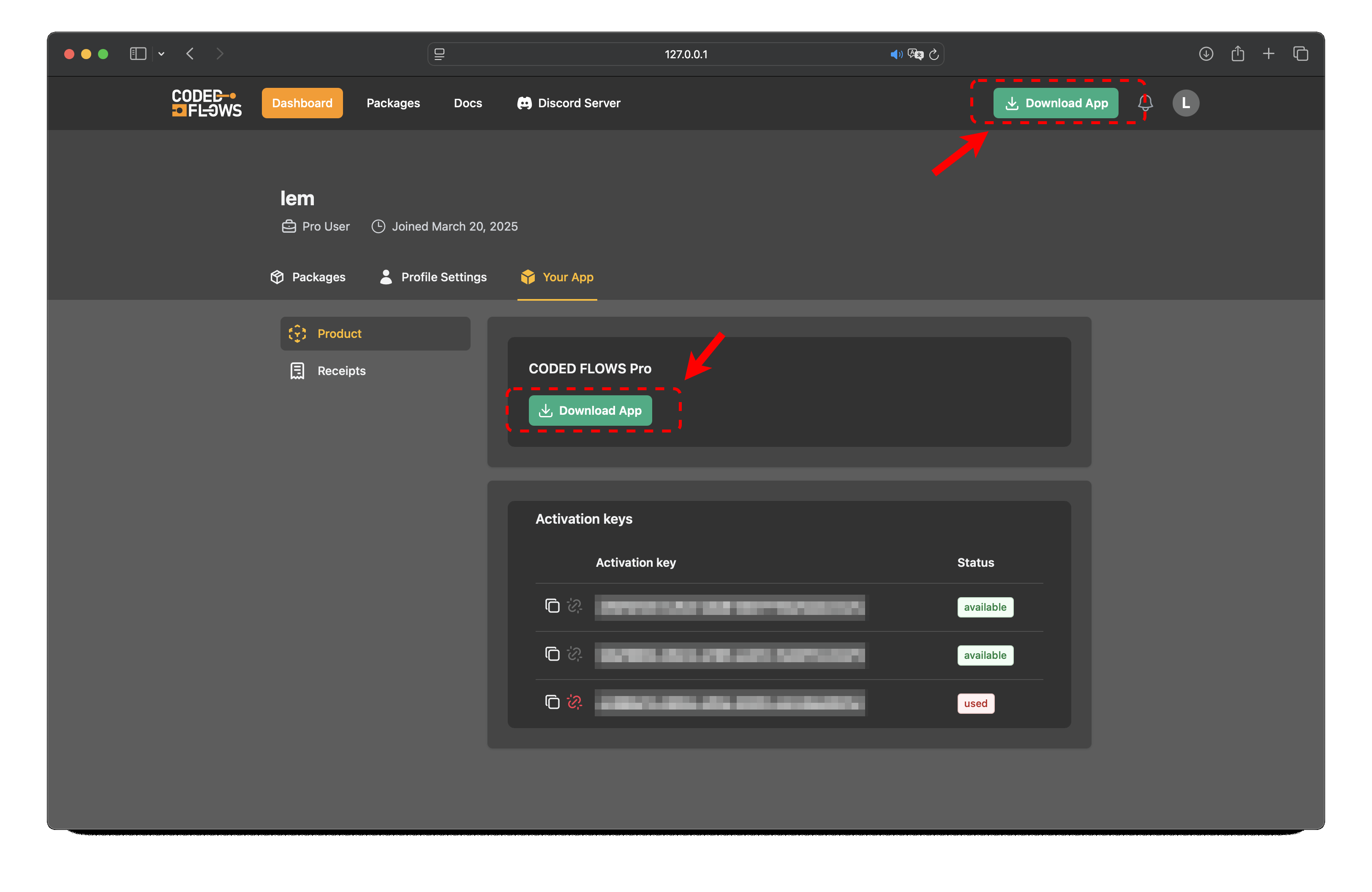Switch to the Packages profile tab
The image size is (1372, 892).
coord(308,277)
